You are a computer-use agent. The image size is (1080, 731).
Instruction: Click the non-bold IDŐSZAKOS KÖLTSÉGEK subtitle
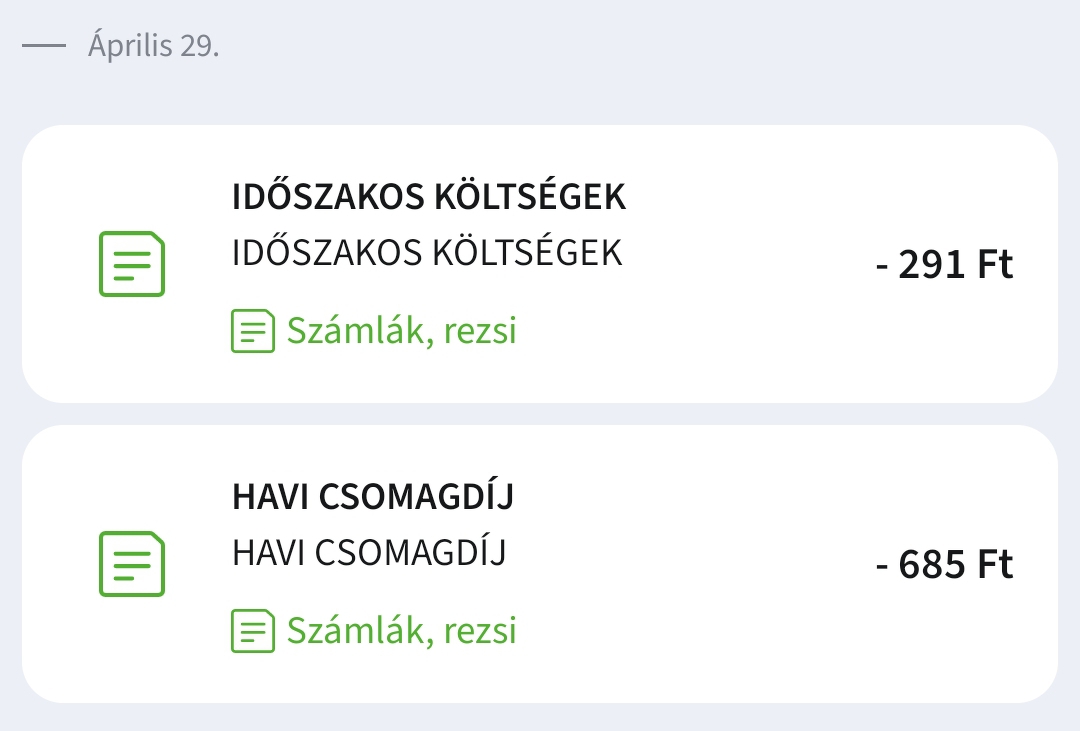coord(427,253)
